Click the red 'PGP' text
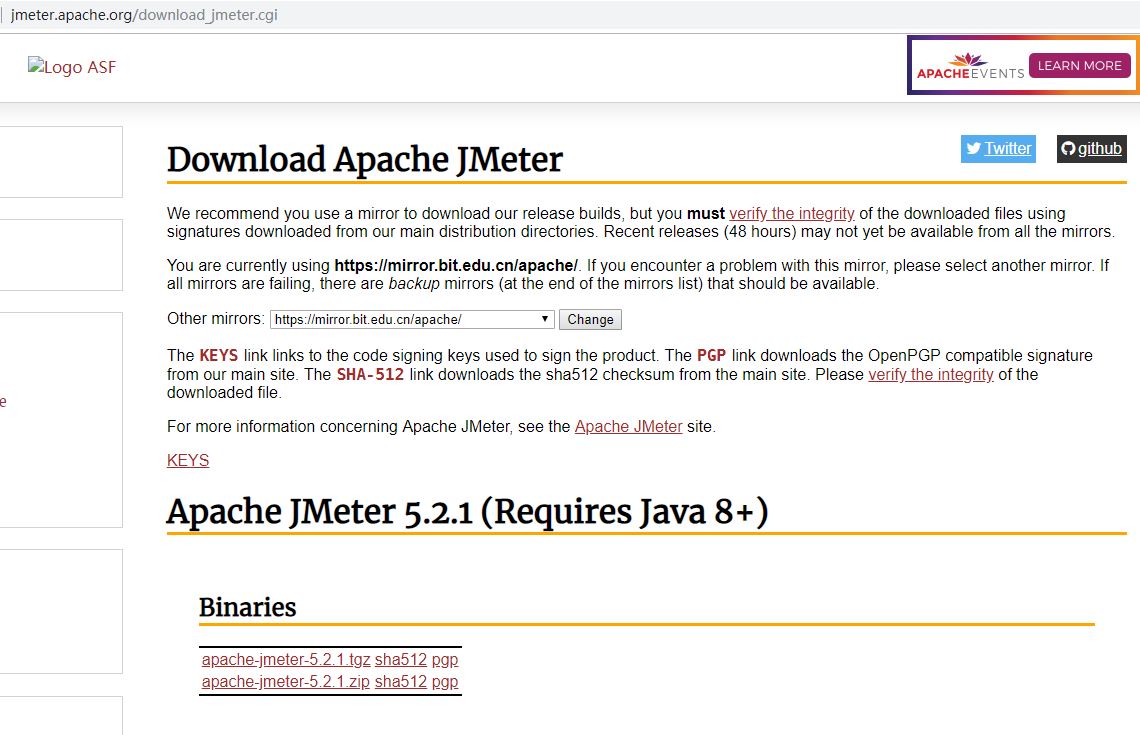 [x=711, y=356]
